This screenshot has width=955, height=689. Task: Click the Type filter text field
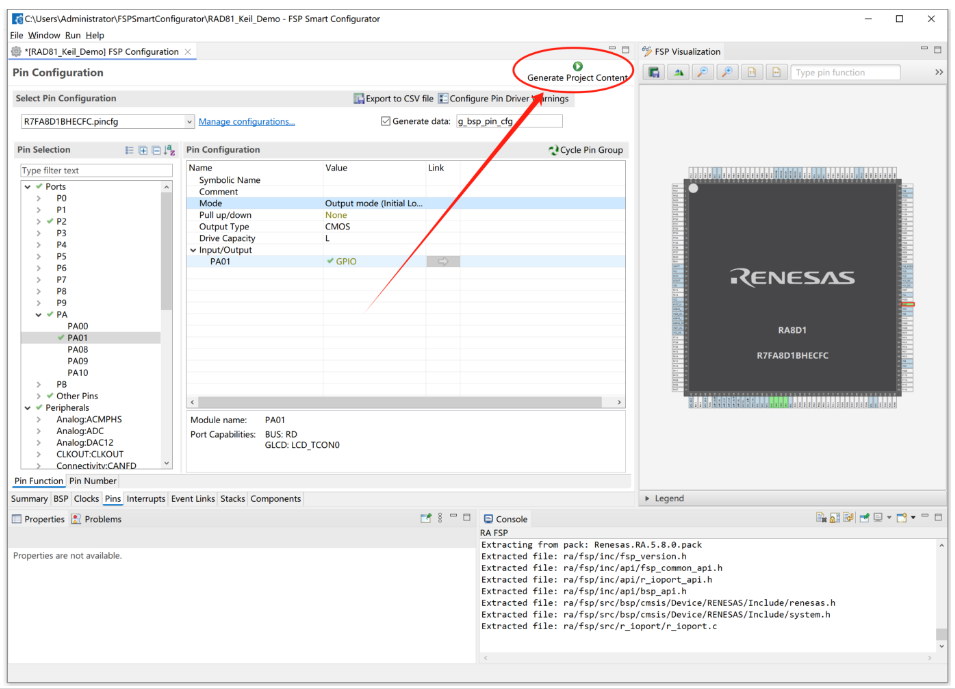pyautogui.click(x=96, y=171)
